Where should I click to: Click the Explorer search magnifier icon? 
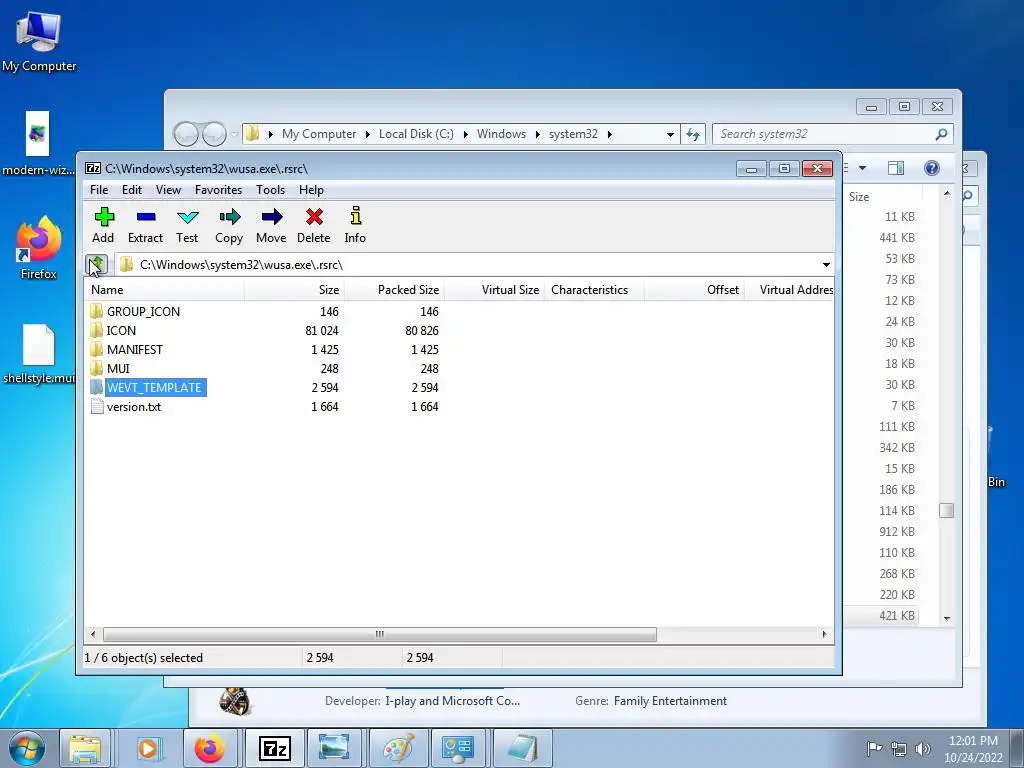pyautogui.click(x=941, y=135)
